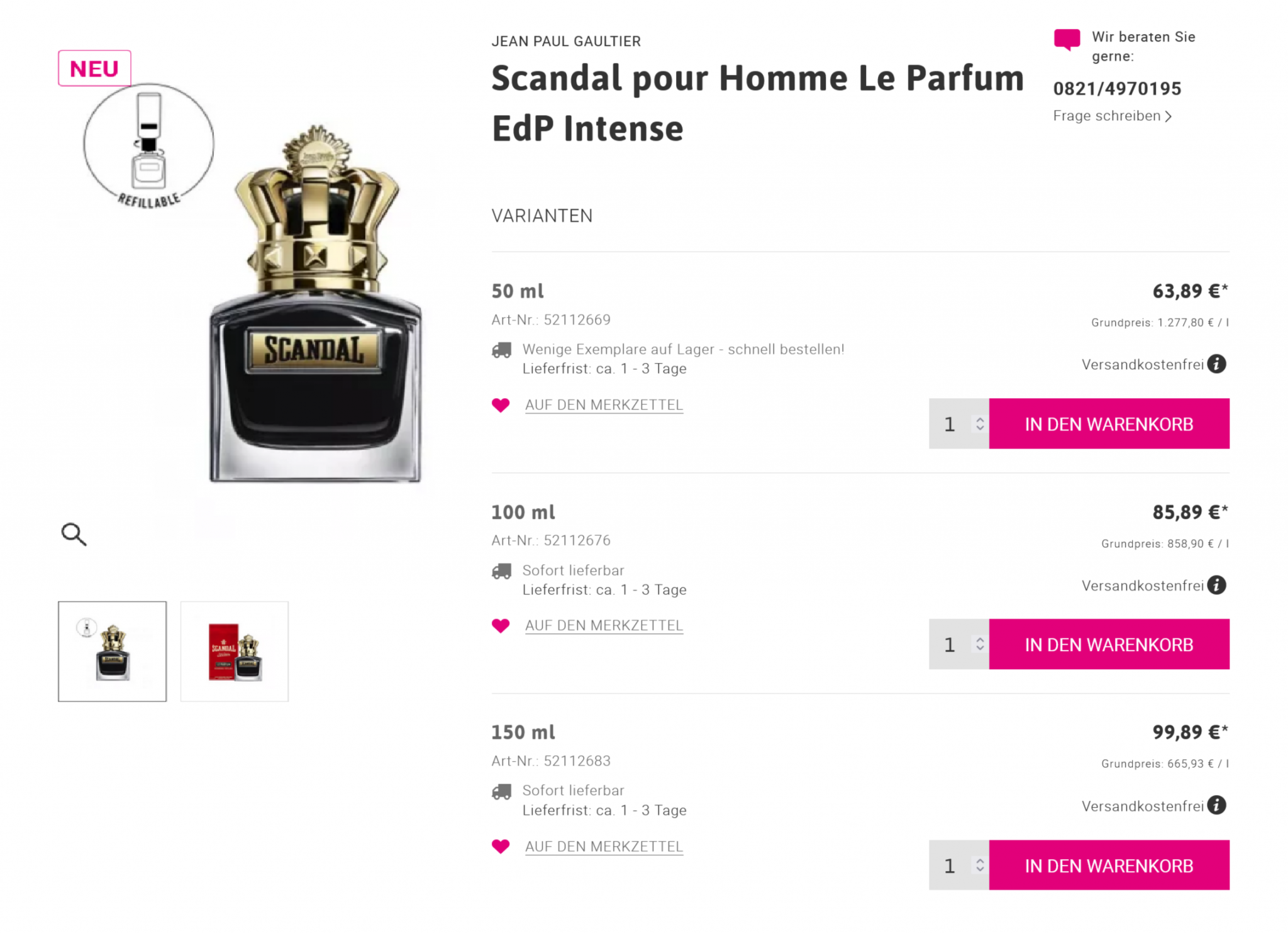Open shipping info icon for 100 ml
The image size is (1288, 934).
1217,586
